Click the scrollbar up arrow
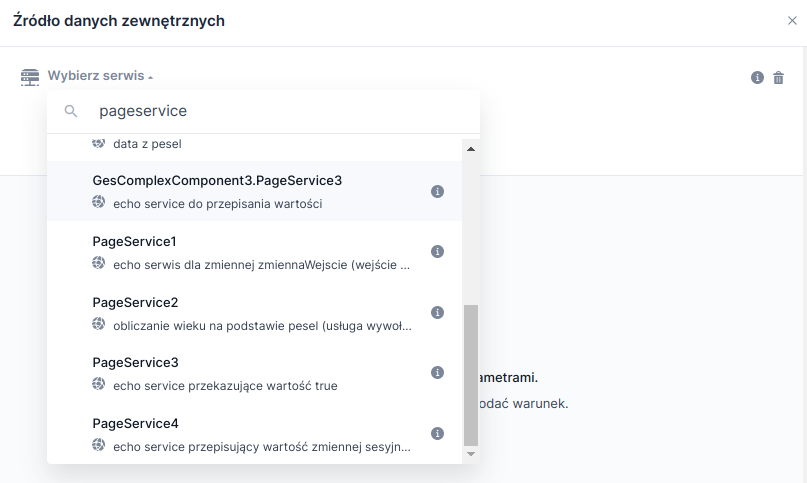The height and width of the screenshot is (483, 807). [x=471, y=149]
